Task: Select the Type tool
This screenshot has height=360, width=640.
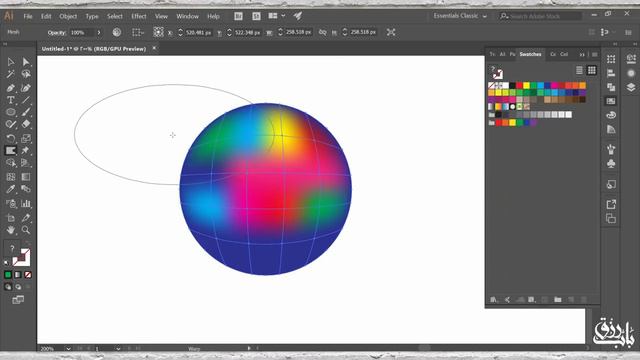Action: [11, 100]
